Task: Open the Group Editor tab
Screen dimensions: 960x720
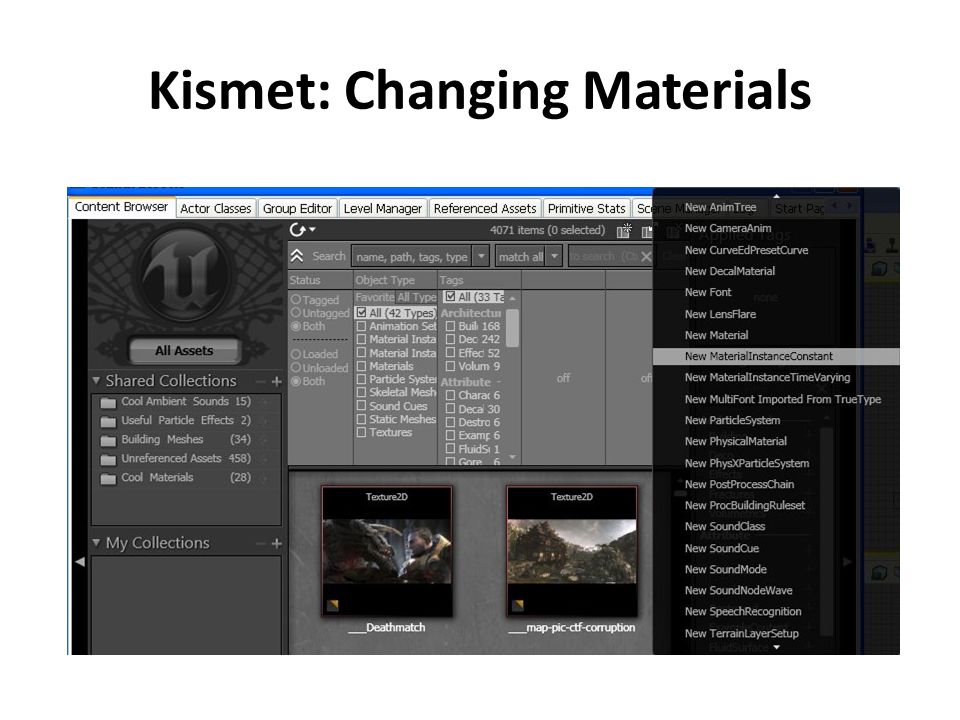Action: coord(298,209)
